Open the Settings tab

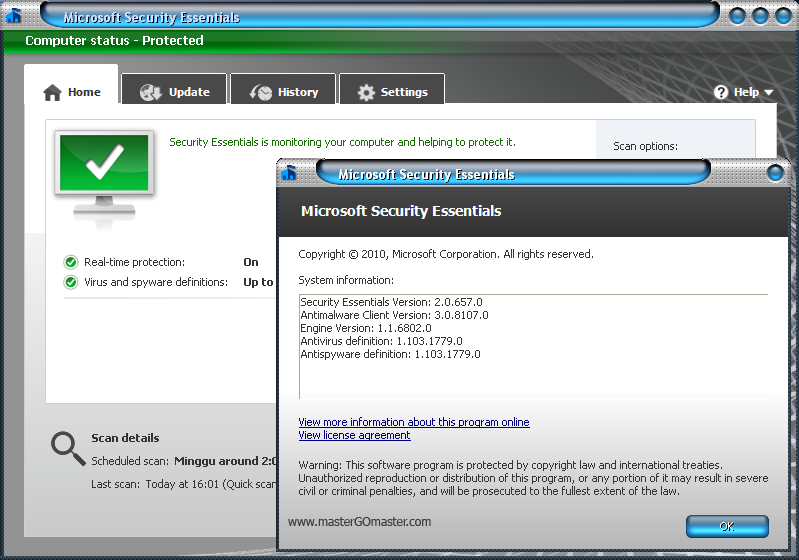[392, 90]
